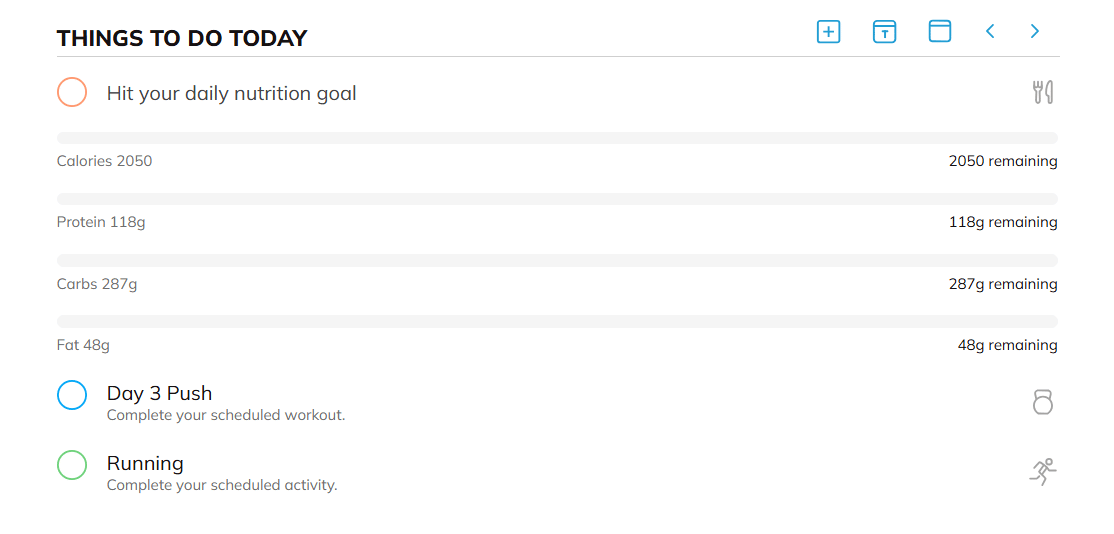1114x534 pixels.
Task: Click the calendar icon marked with T
Action: [884, 32]
